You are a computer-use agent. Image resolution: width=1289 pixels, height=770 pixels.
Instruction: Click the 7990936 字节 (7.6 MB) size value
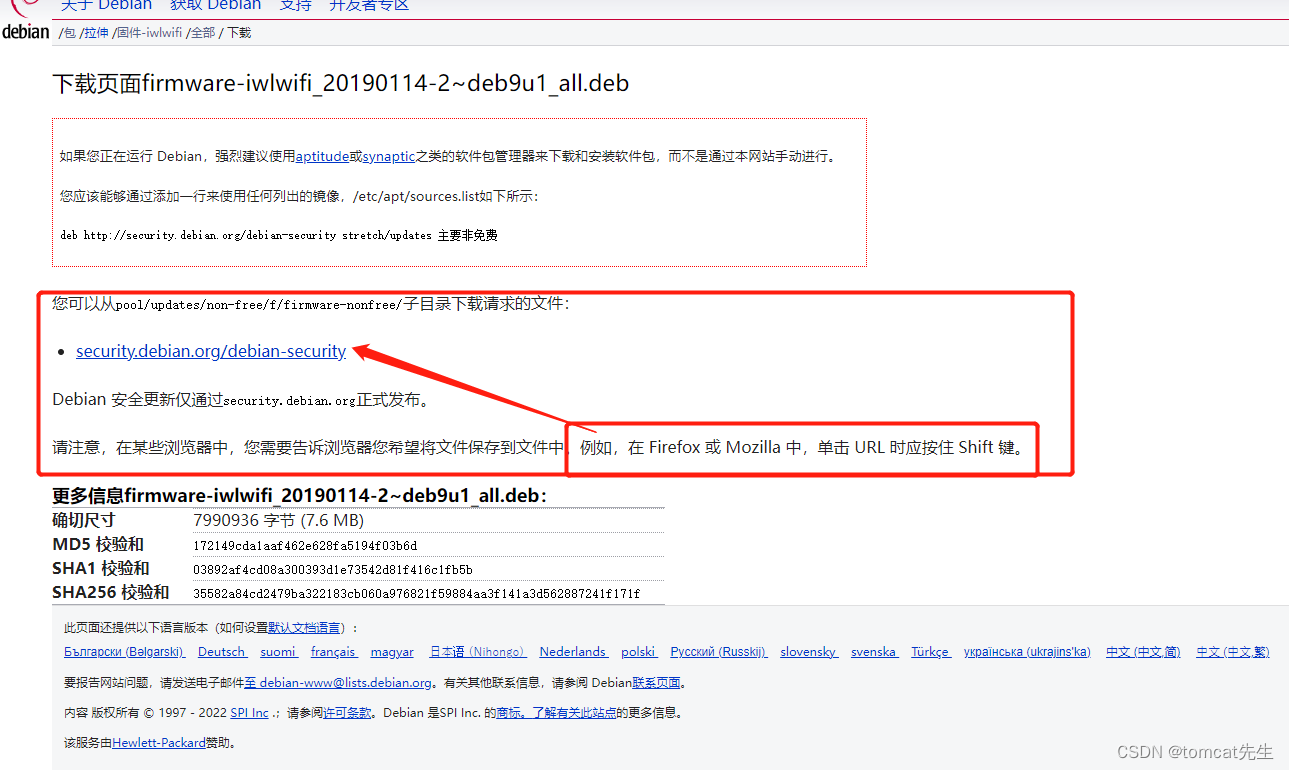click(x=278, y=521)
